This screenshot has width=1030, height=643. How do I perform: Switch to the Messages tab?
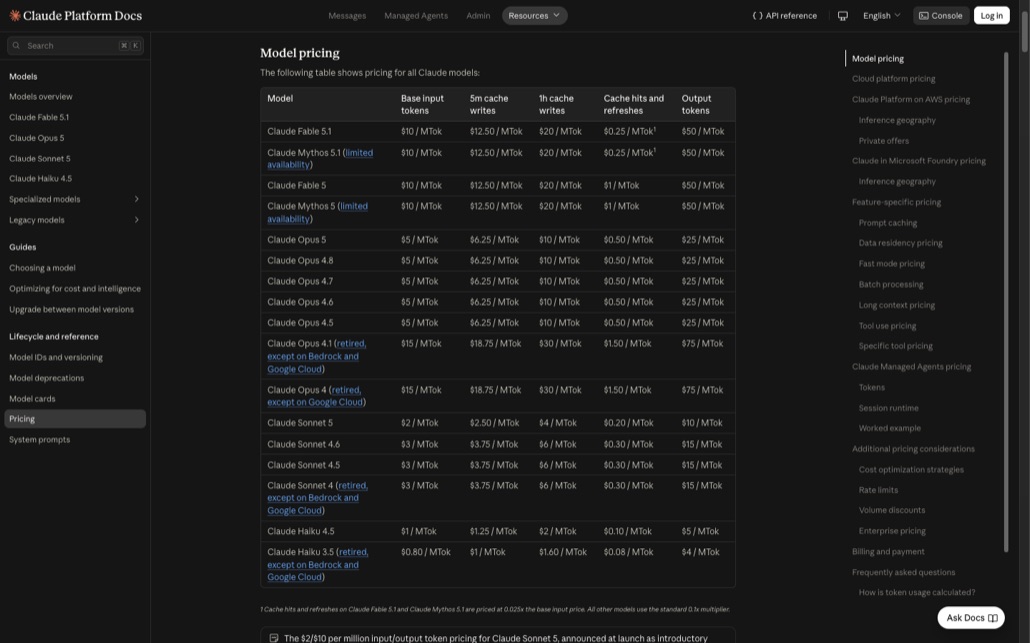347,16
